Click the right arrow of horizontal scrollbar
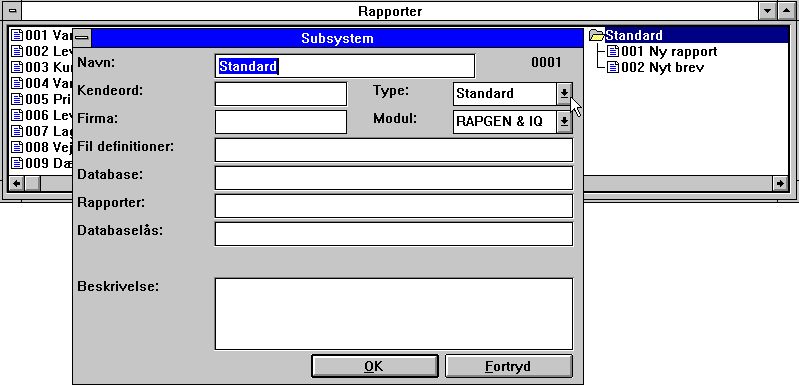Viewport: 799px width, 387px height. (x=780, y=183)
